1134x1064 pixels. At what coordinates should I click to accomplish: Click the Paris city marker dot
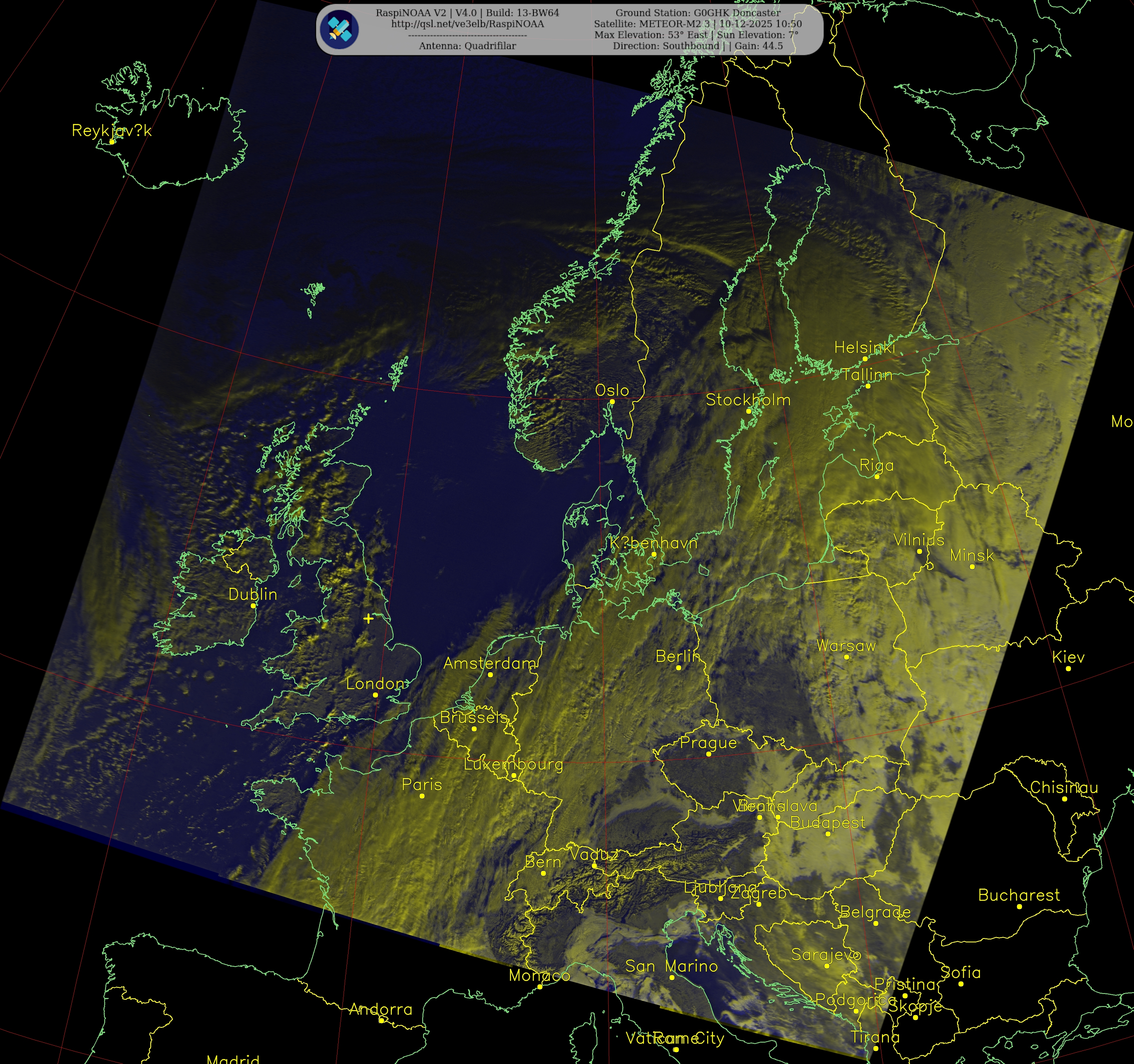(422, 795)
